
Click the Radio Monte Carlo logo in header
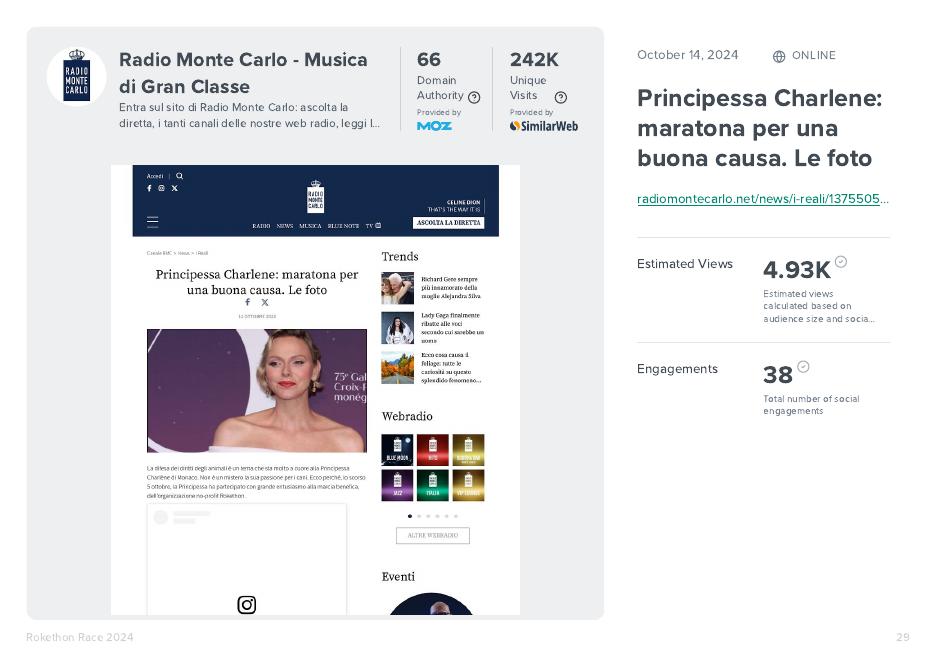[x=316, y=196]
